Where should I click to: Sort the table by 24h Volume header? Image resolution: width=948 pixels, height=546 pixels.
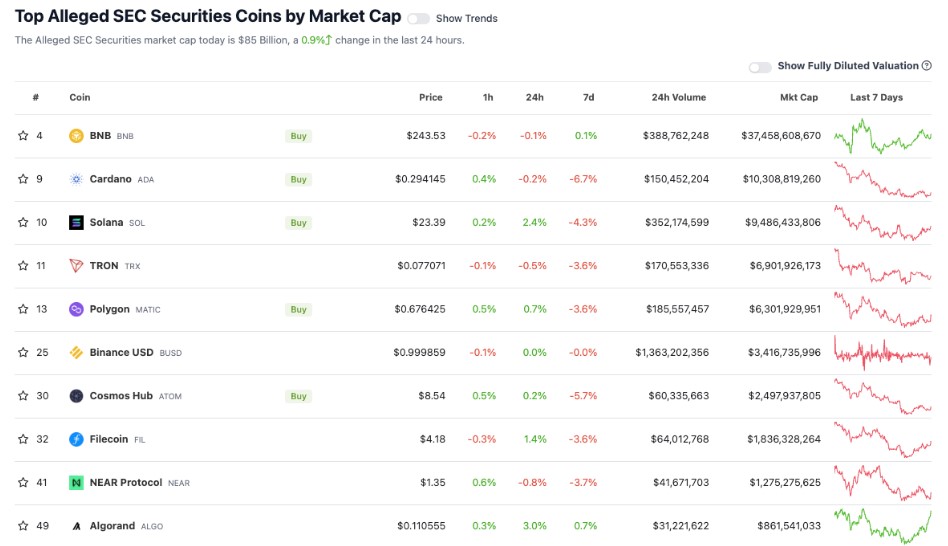coord(678,98)
